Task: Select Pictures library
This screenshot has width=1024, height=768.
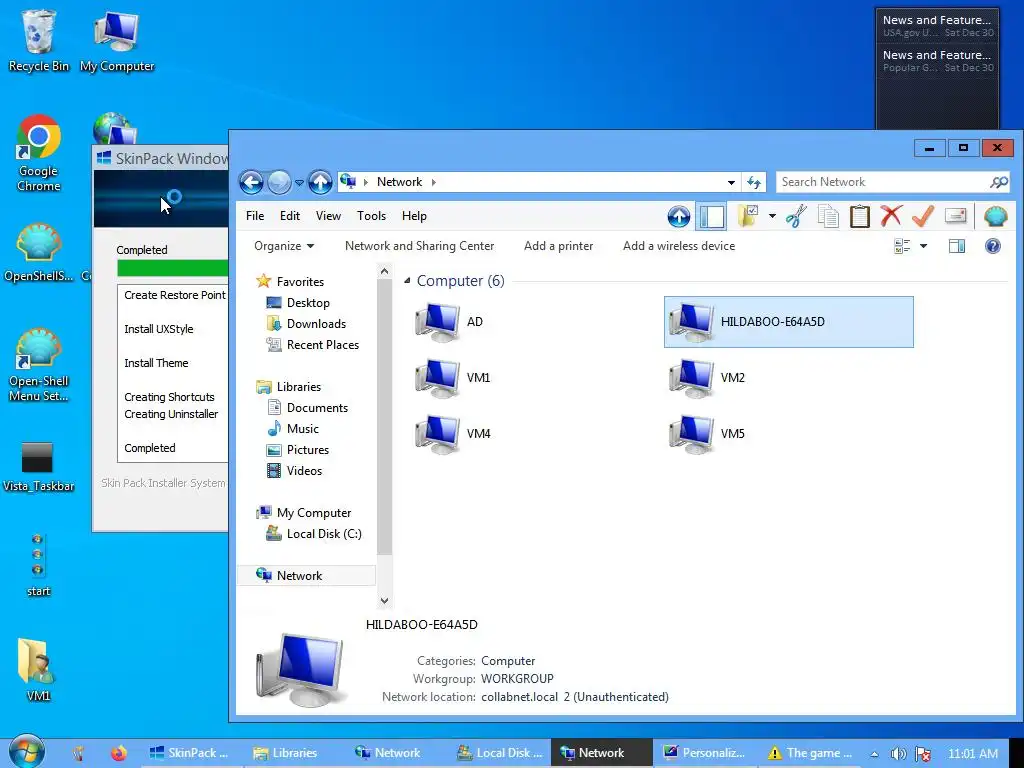Action: coord(308,450)
